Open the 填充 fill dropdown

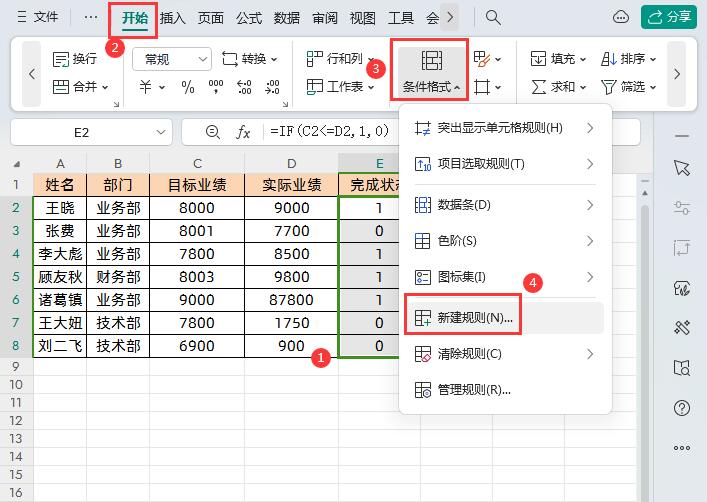pyautogui.click(x=558, y=59)
